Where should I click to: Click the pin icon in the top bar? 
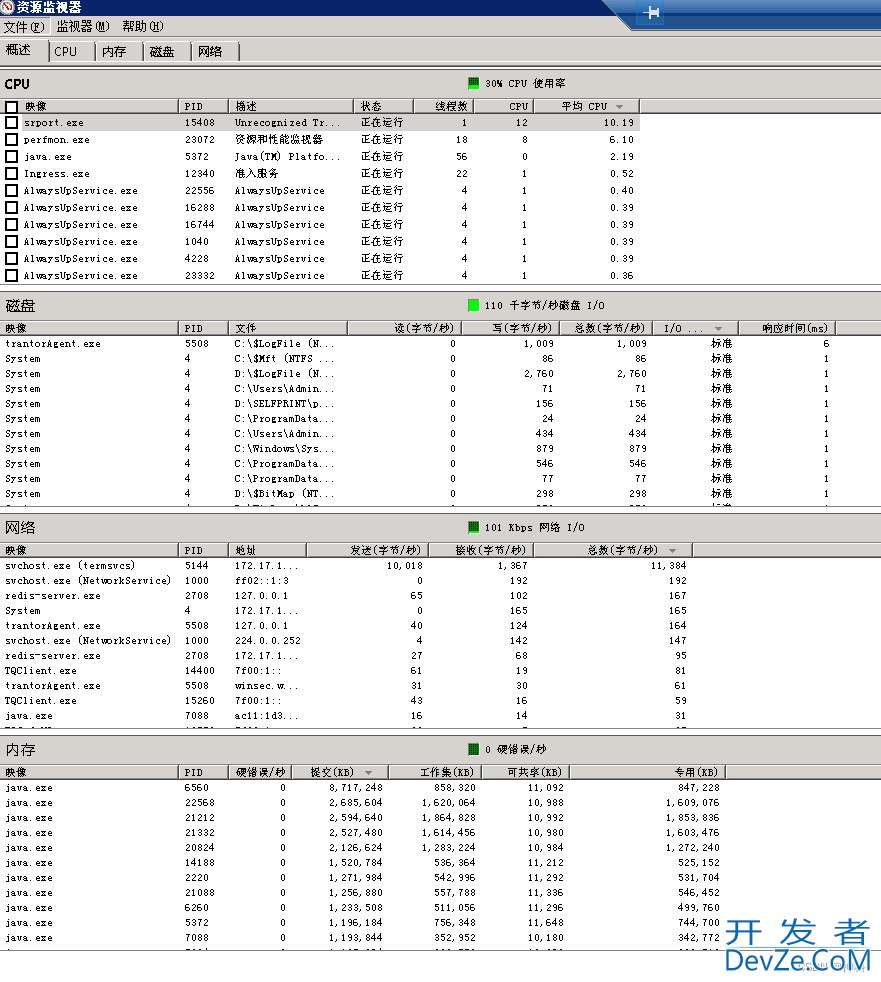[651, 13]
